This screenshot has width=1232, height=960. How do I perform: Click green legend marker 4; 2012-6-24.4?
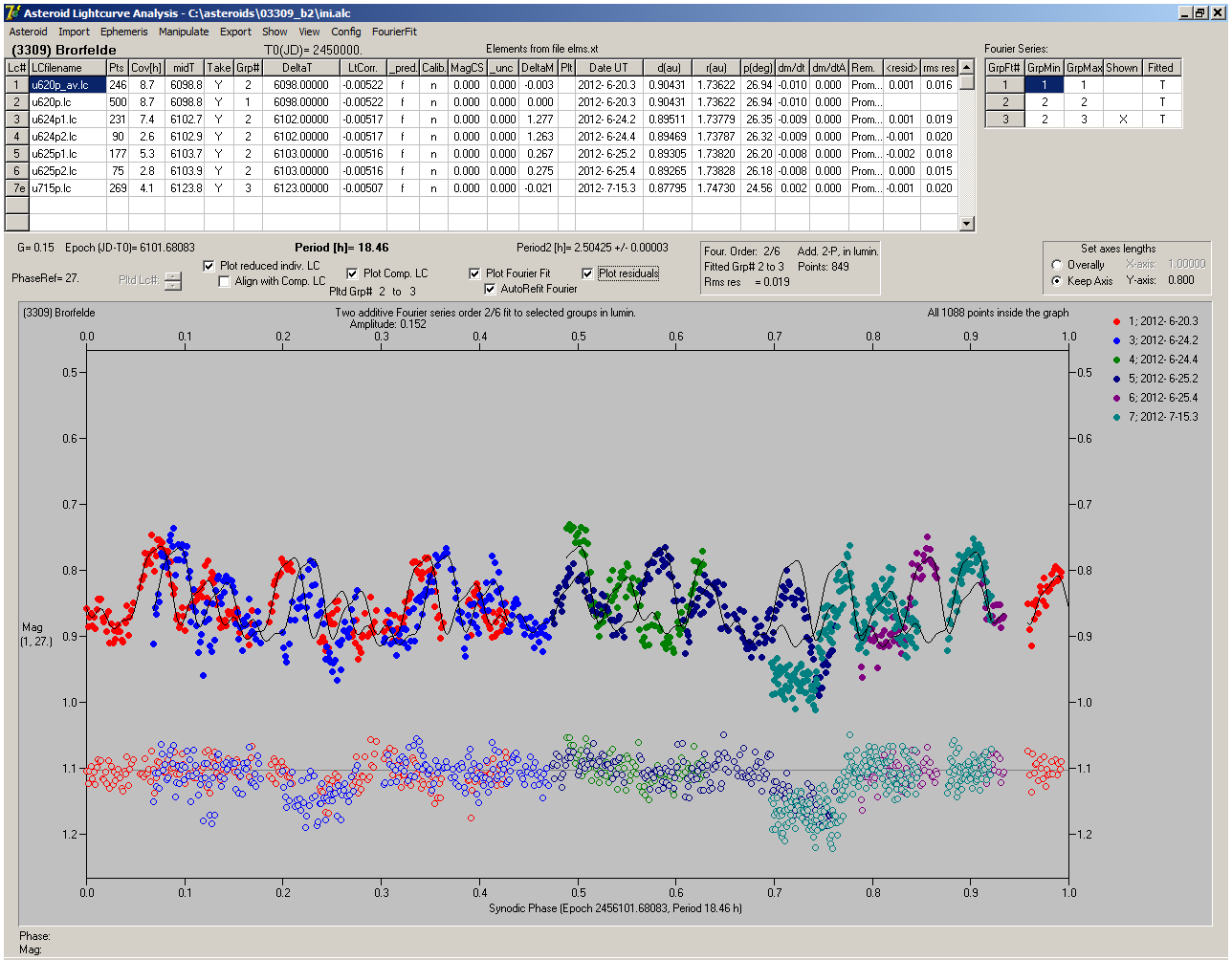click(x=1118, y=360)
